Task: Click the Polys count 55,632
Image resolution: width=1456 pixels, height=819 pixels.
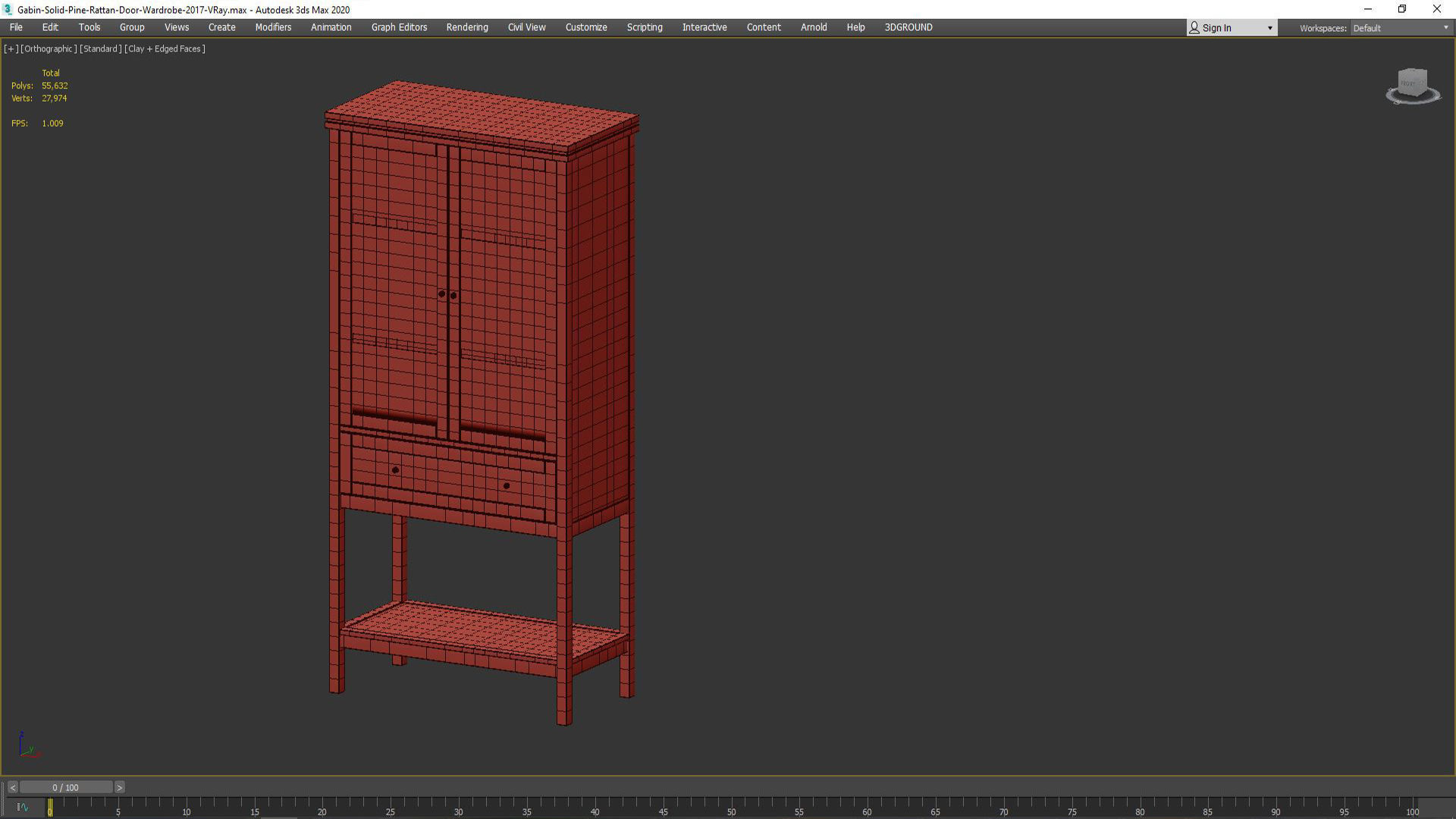Action: 55,86
